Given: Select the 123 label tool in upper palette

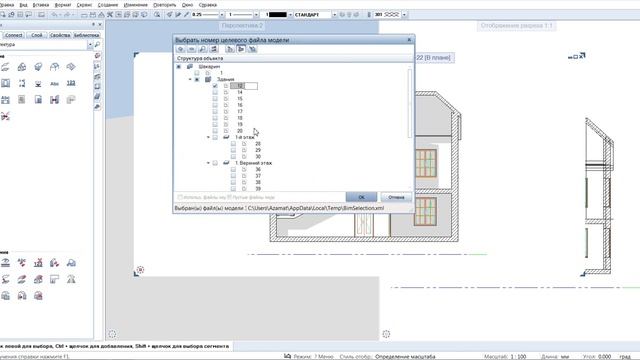Looking at the screenshot, I should 71,83.
